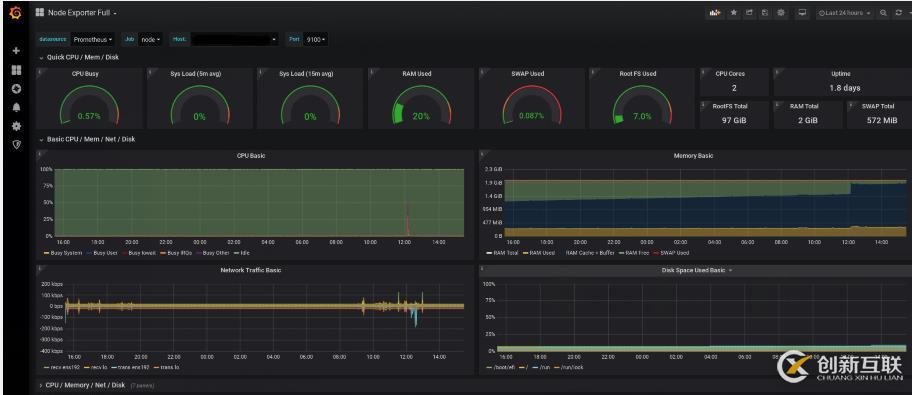The image size is (912, 395).
Task: Open the Server Admin shield icon
Action: (x=16, y=144)
